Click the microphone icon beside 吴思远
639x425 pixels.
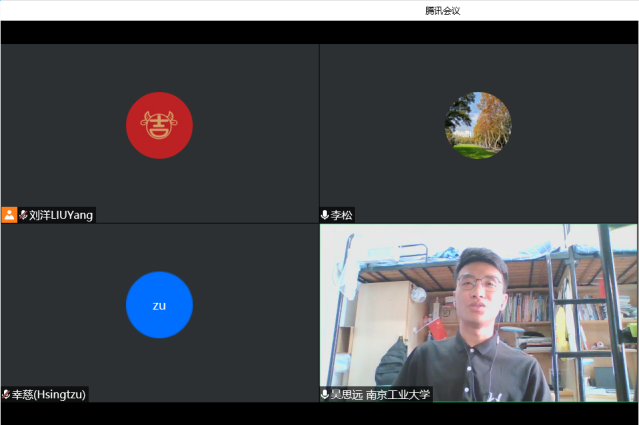click(x=325, y=395)
